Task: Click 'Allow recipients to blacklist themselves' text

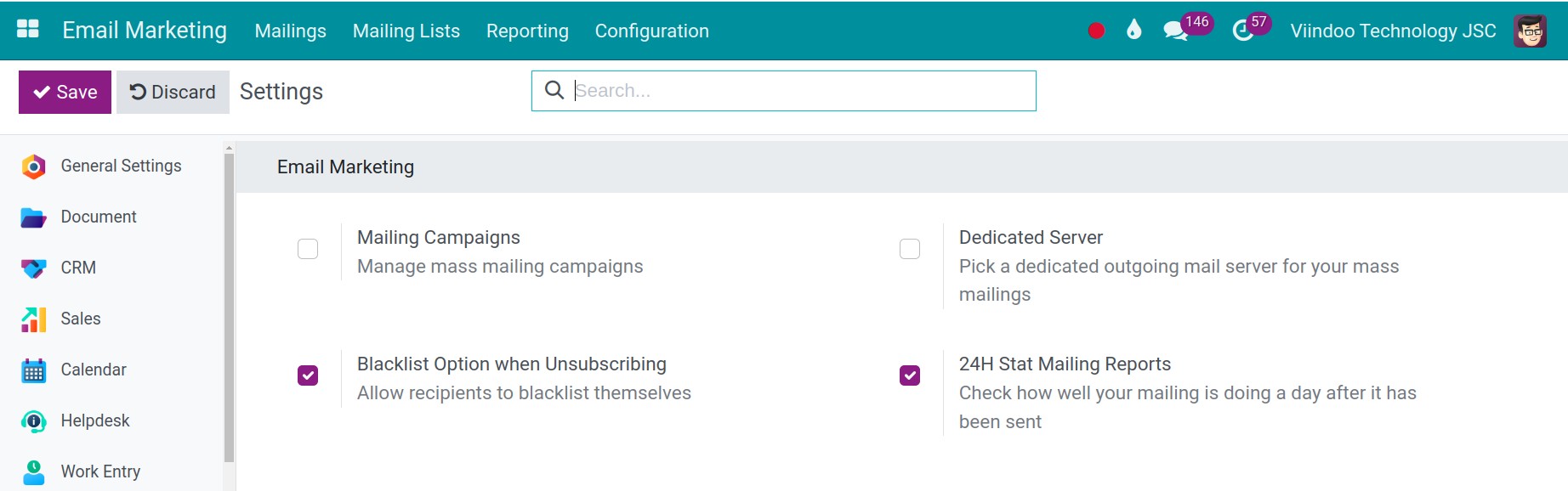Action: (524, 392)
